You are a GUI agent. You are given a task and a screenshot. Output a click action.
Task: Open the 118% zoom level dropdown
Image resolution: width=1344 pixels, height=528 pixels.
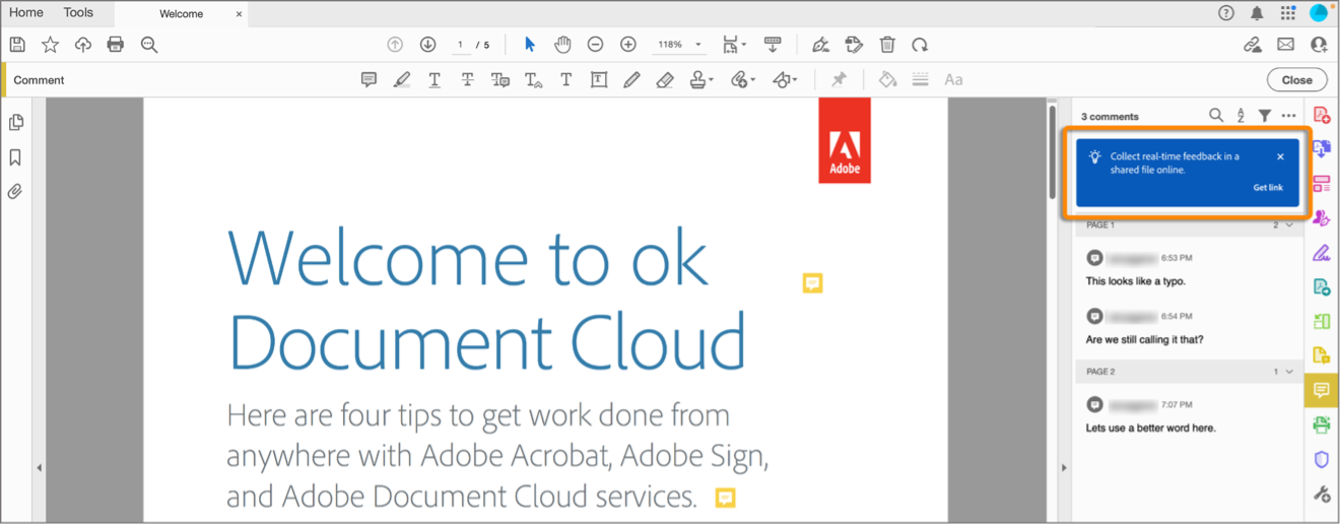pyautogui.click(x=679, y=45)
